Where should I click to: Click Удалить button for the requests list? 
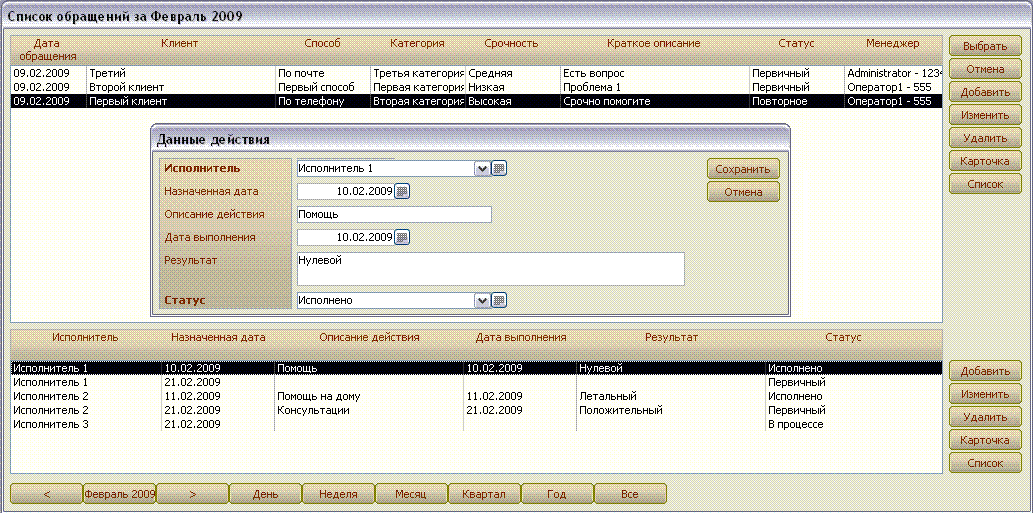[985, 138]
